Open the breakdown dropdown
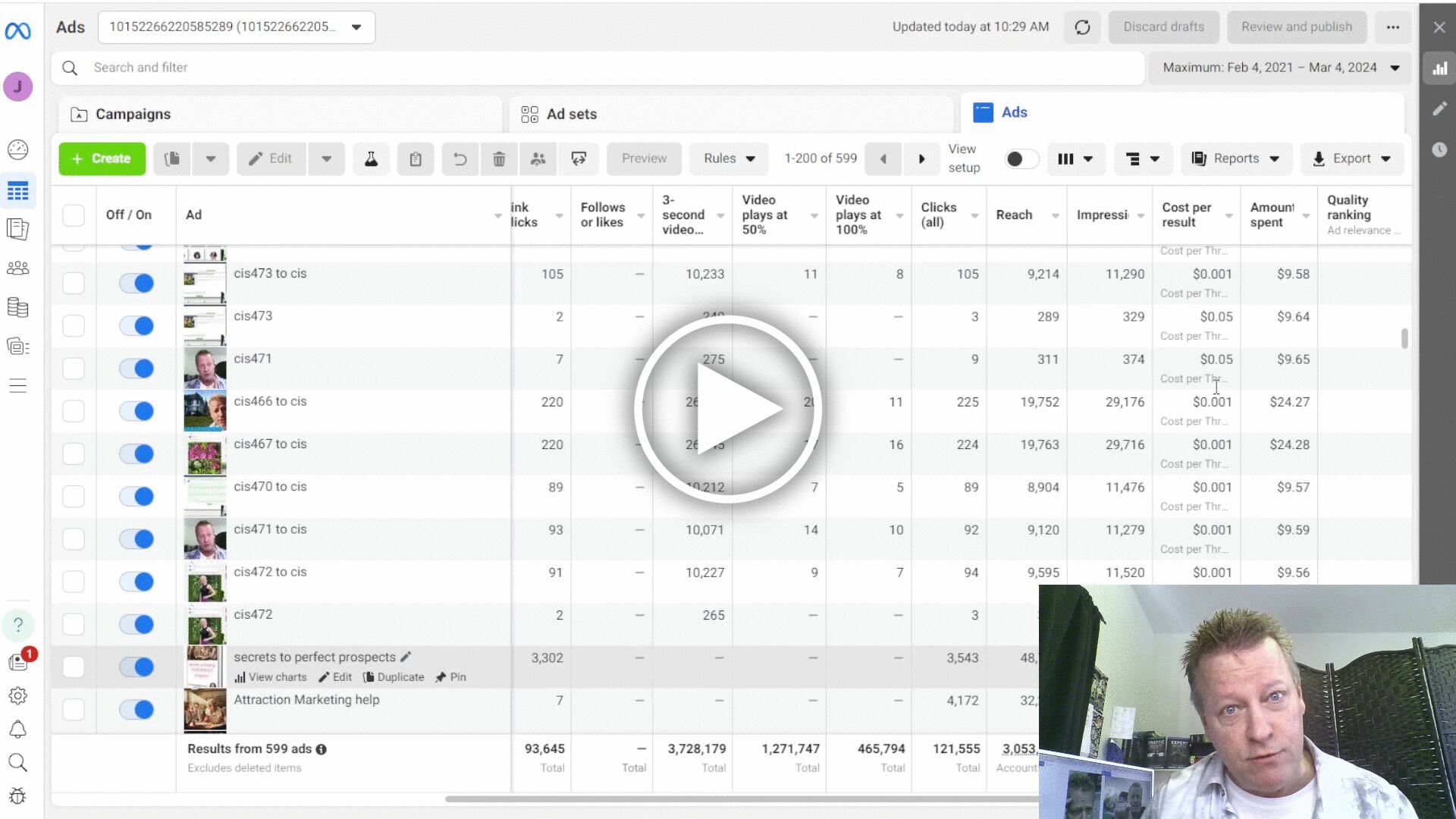Viewport: 1456px width, 819px height. (x=1142, y=158)
